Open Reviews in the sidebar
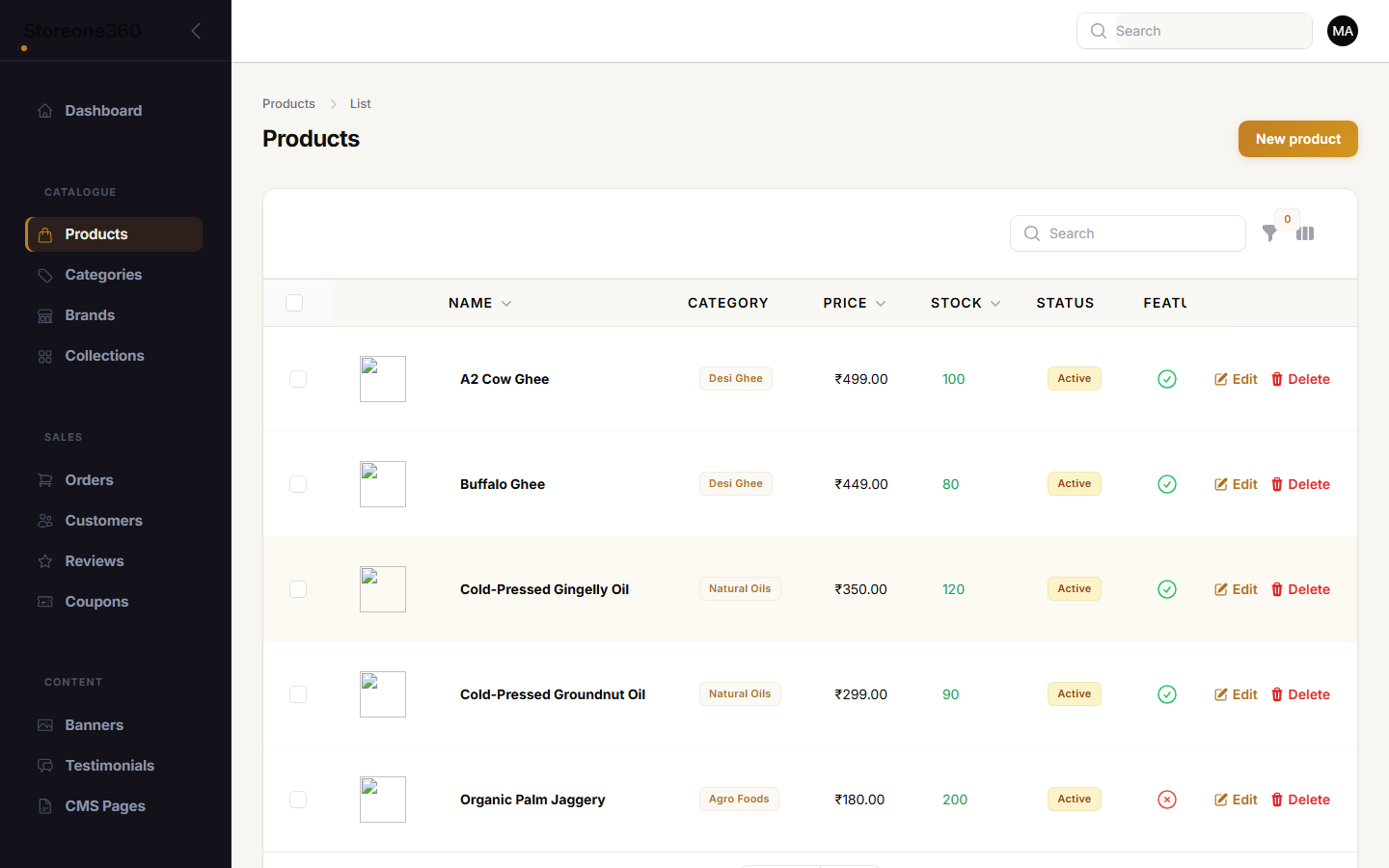The height and width of the screenshot is (868, 1389). [x=114, y=561]
